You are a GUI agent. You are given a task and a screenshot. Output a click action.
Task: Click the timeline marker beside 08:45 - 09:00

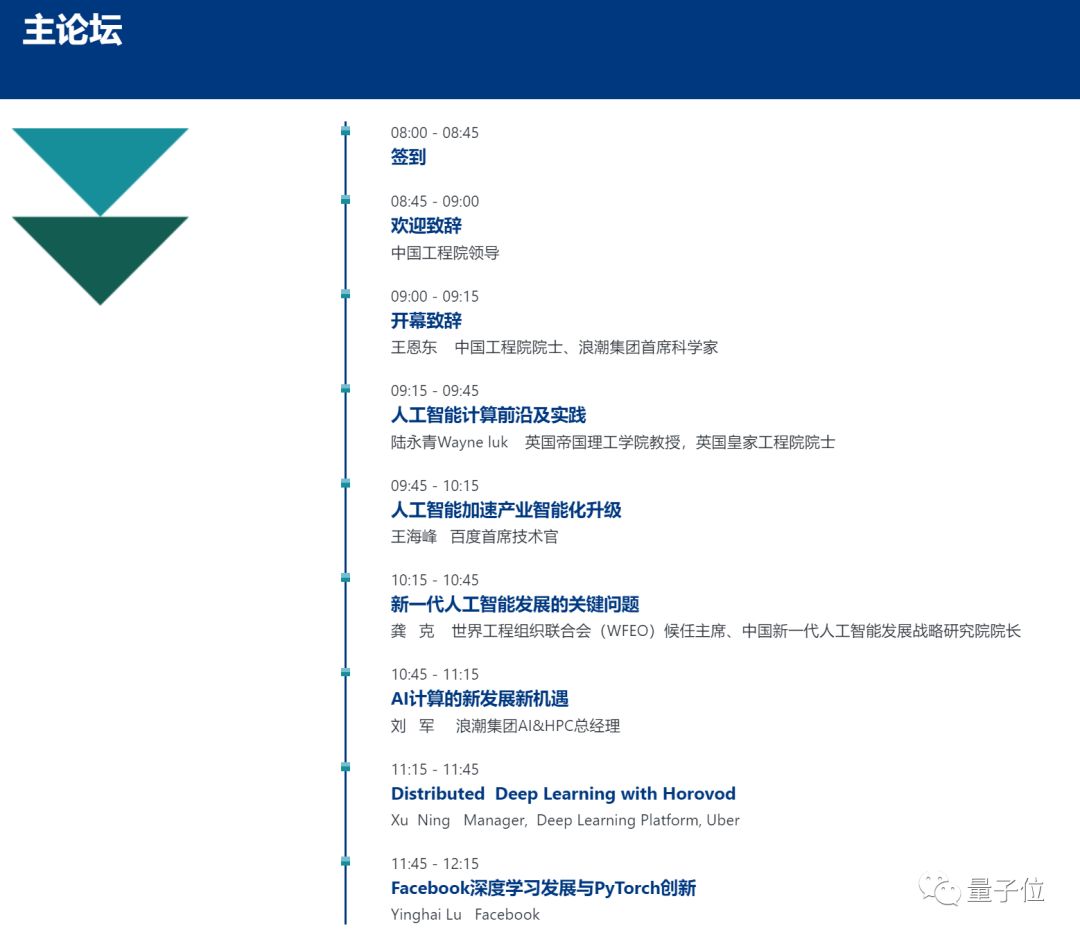click(346, 200)
